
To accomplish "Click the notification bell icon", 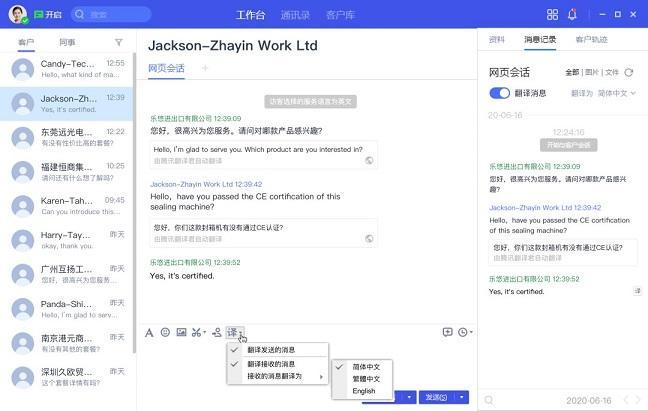I will click(572, 14).
